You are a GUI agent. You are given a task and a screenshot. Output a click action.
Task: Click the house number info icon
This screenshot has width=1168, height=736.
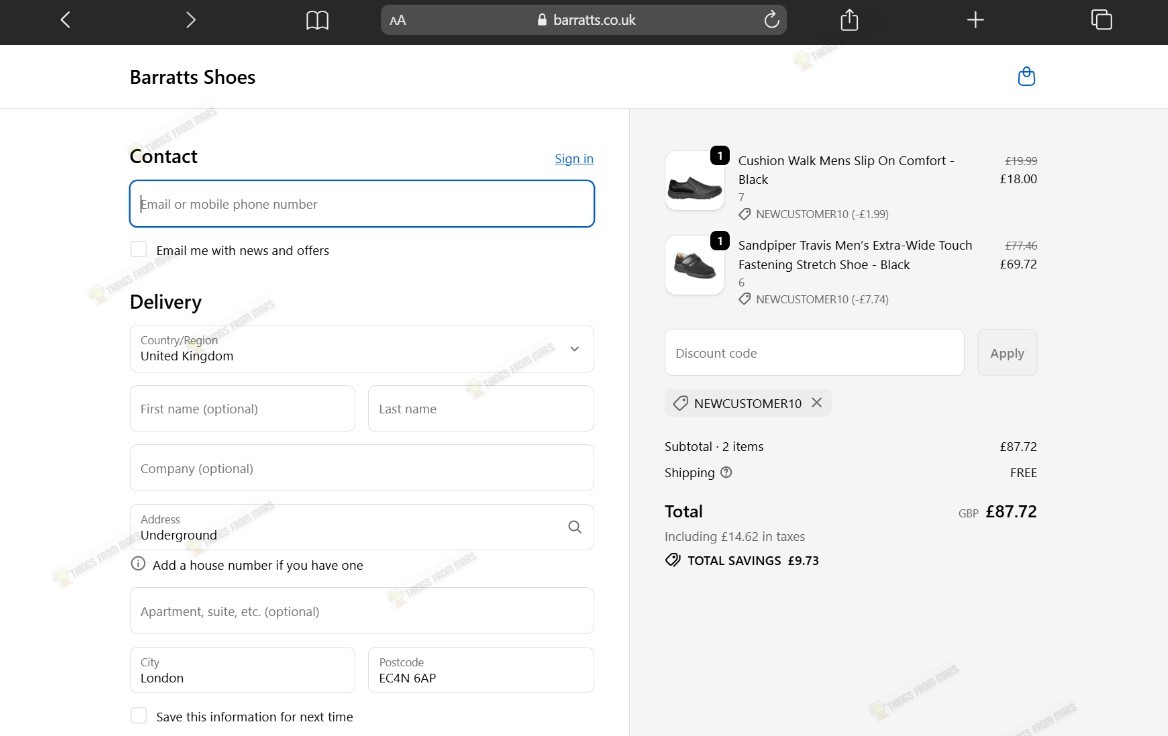click(x=138, y=564)
